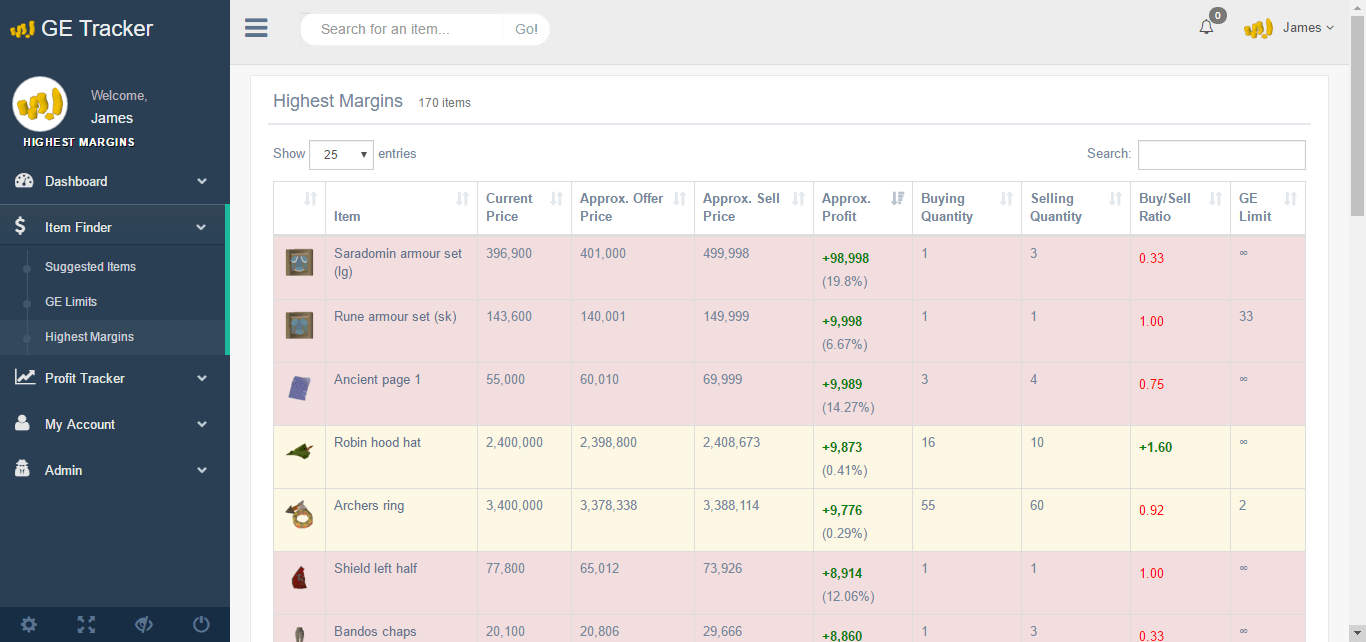The image size is (1366, 642).
Task: Open the notifications bell icon
Action: coord(1206,27)
